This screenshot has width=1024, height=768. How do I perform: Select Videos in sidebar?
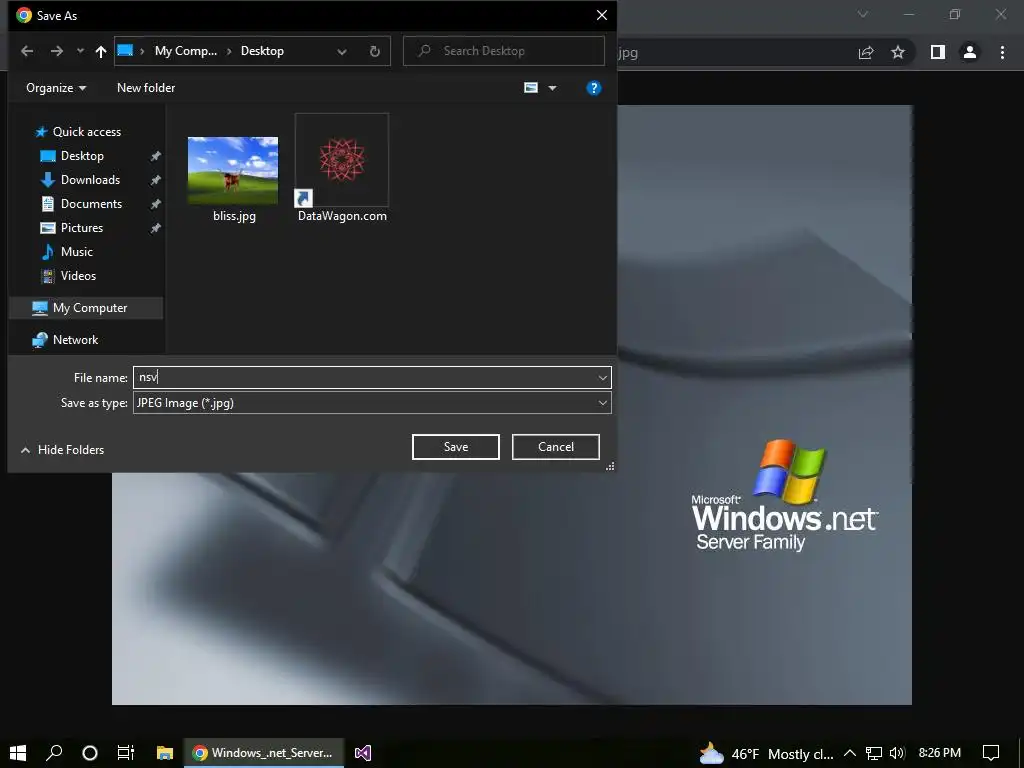point(68,276)
